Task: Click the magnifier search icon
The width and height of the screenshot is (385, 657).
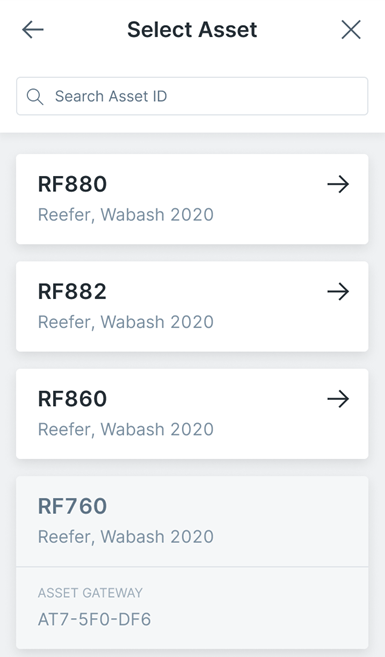Action: (x=35, y=96)
